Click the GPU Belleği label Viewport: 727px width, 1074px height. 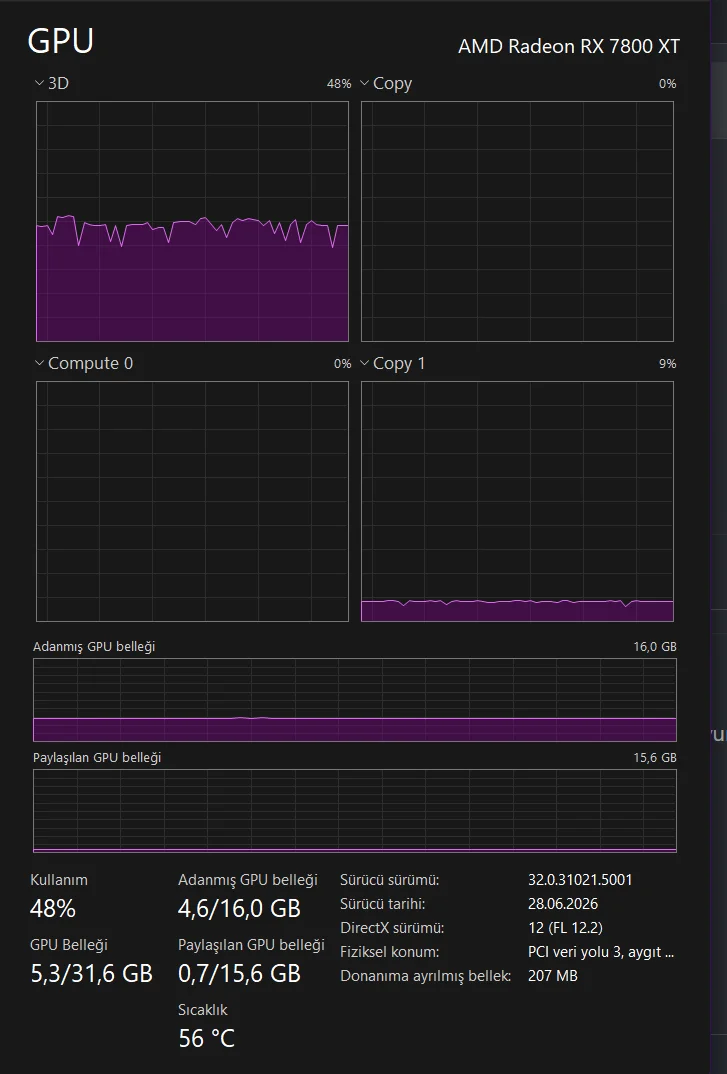[69, 945]
